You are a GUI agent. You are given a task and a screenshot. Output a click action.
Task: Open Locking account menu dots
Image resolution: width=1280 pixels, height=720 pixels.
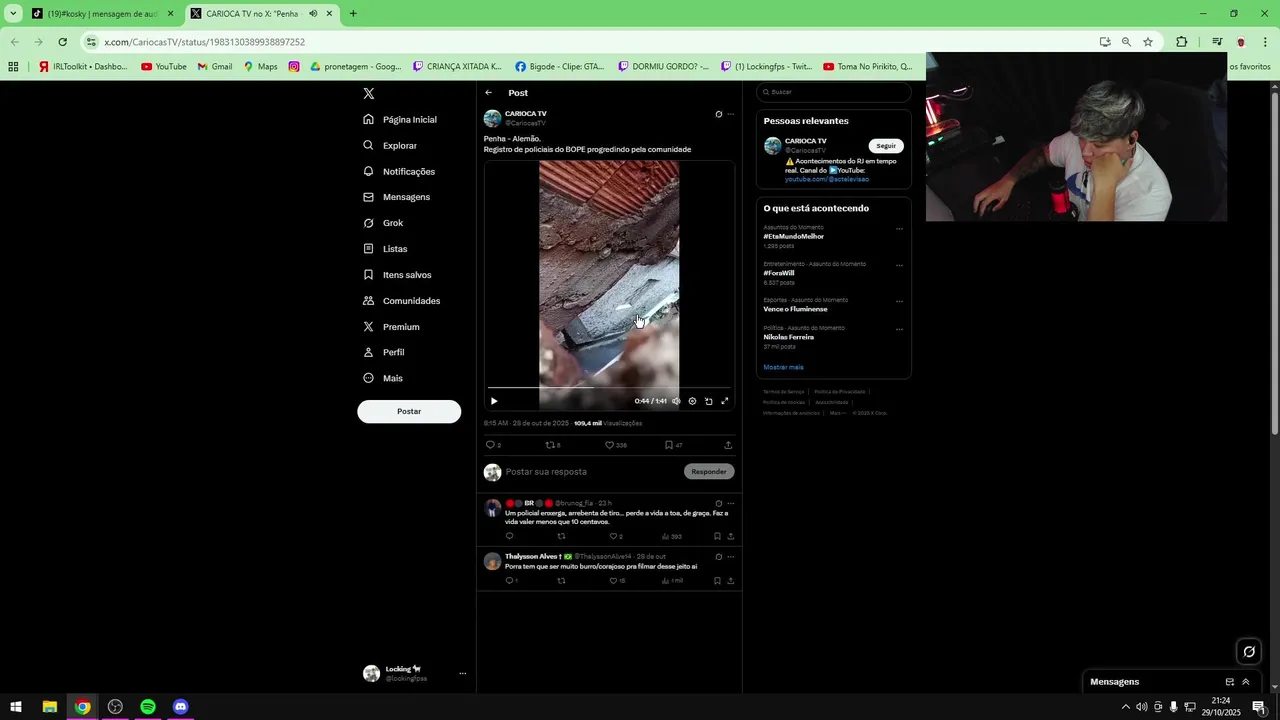(462, 674)
